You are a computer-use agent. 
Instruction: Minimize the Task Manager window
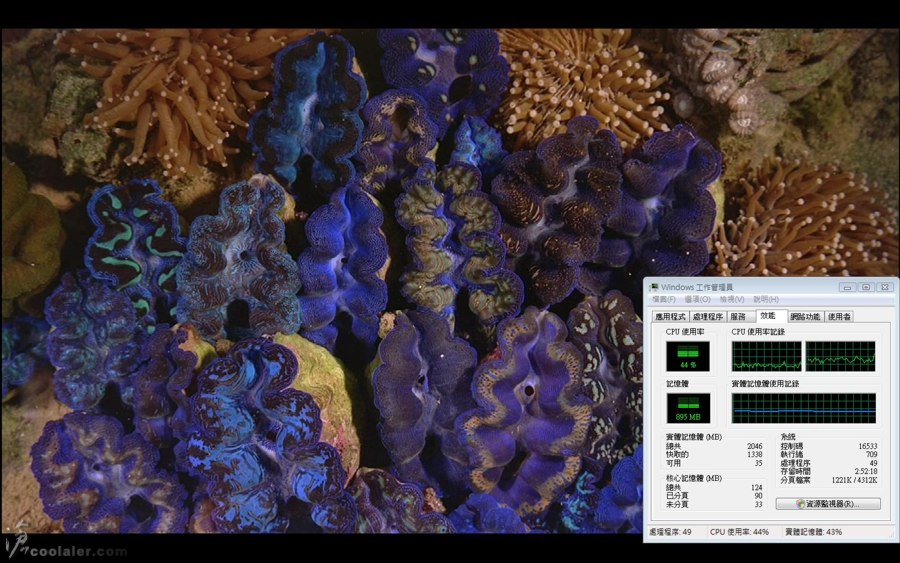pyautogui.click(x=847, y=287)
